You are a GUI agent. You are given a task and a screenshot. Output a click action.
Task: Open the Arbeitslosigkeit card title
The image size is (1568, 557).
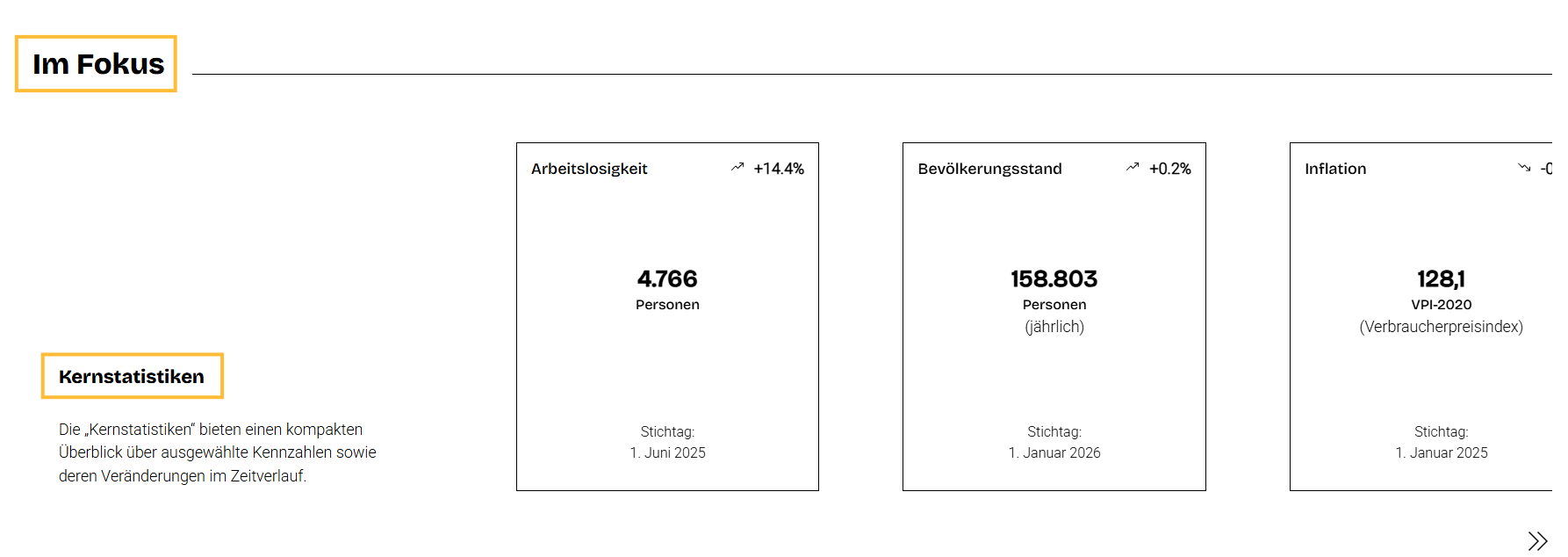pos(589,169)
